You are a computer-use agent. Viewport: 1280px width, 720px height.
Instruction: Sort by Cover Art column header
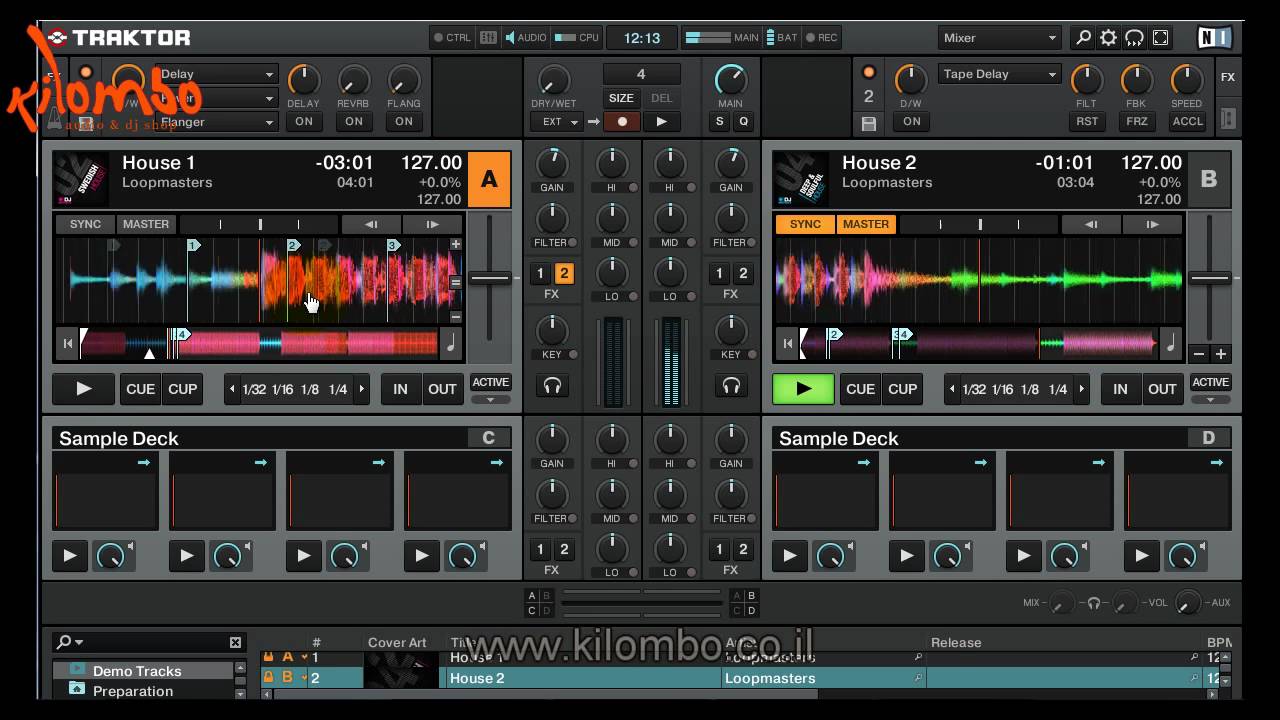(x=397, y=643)
